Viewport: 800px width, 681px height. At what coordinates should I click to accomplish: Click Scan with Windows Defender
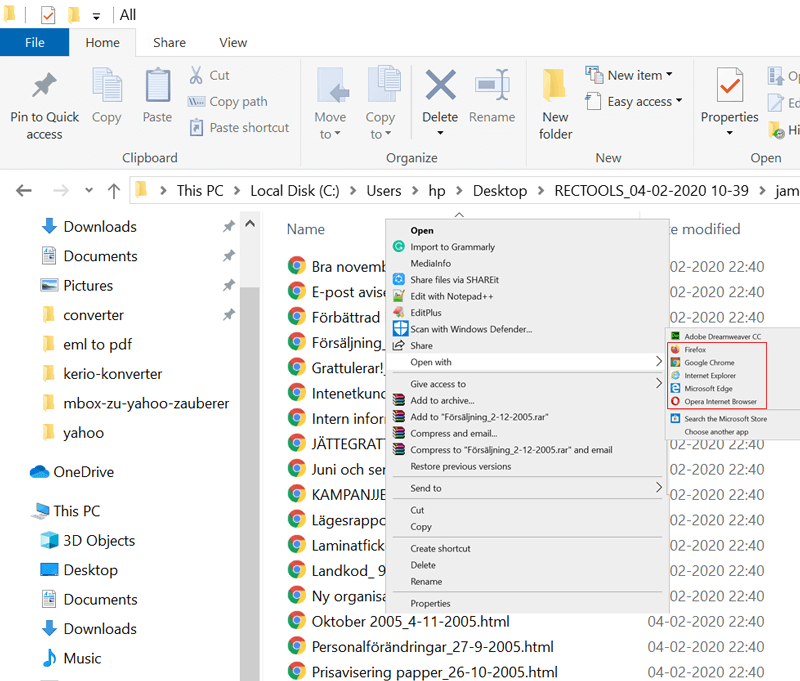pyautogui.click(x=470, y=329)
